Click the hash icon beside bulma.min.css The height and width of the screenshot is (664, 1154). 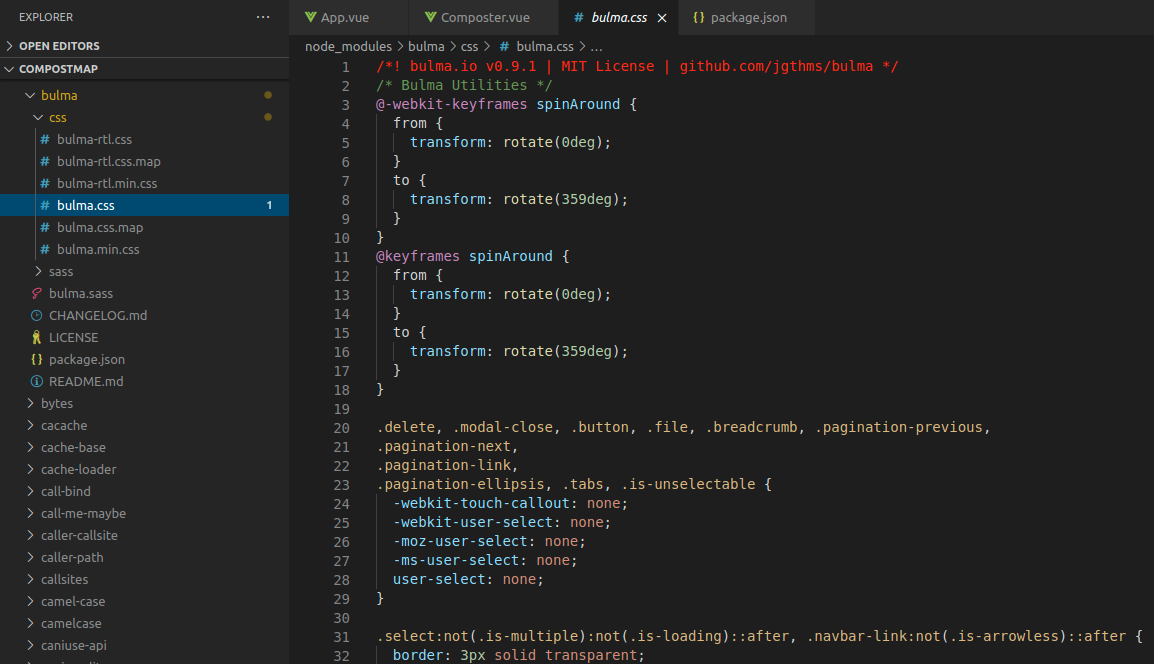click(x=45, y=249)
